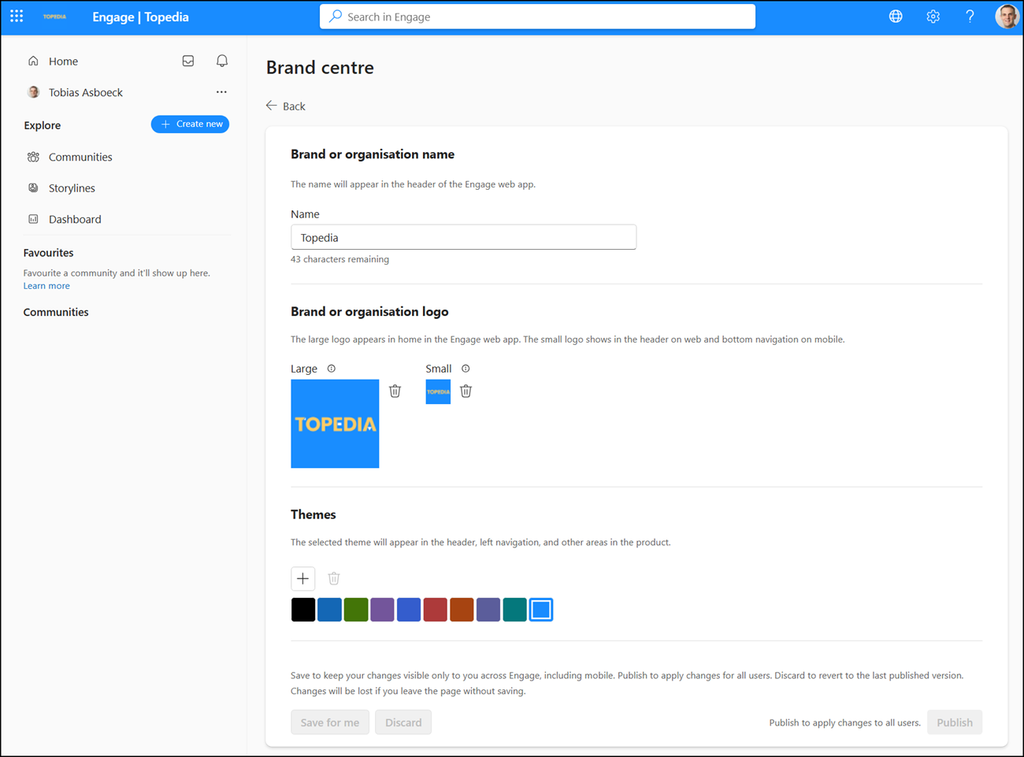Open the more options ellipsis beside Tobias Asboeck
1024x757 pixels.
tap(221, 92)
